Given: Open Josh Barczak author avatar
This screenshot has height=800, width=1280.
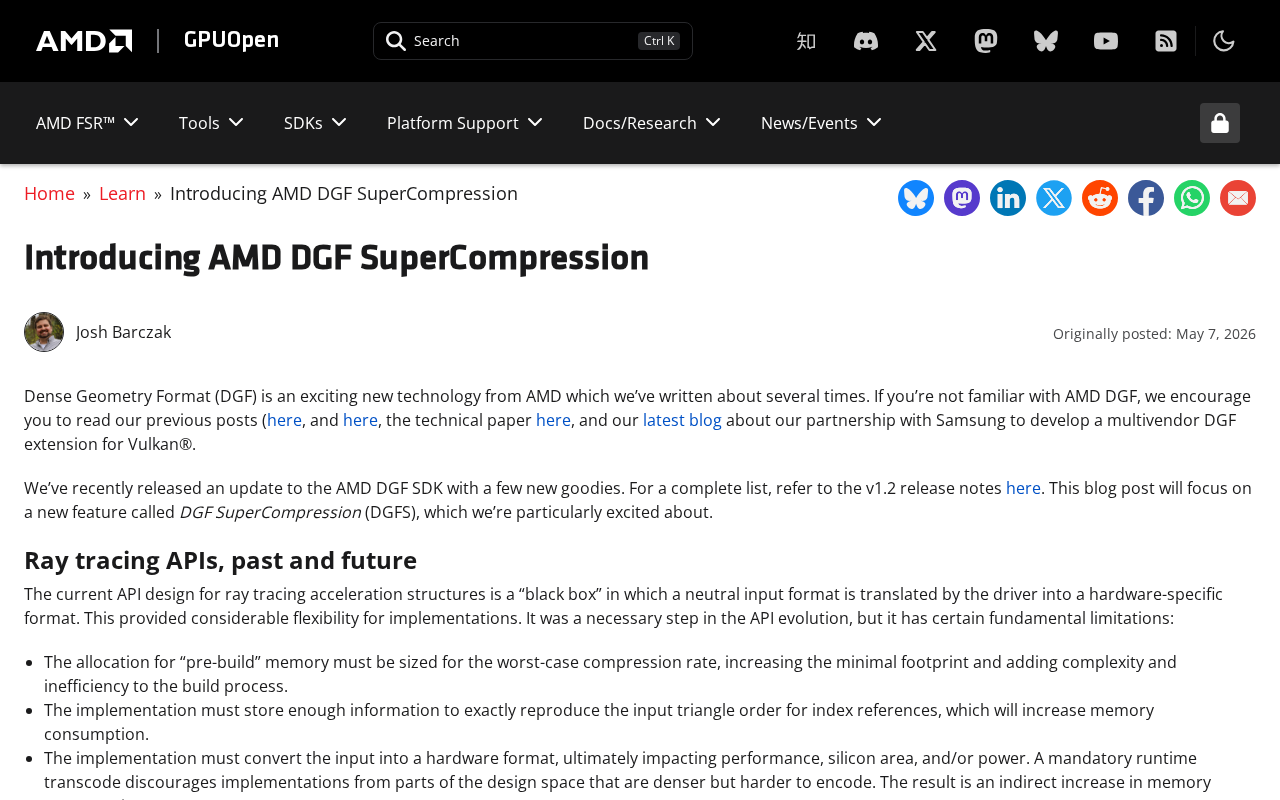Looking at the screenshot, I should [44, 332].
